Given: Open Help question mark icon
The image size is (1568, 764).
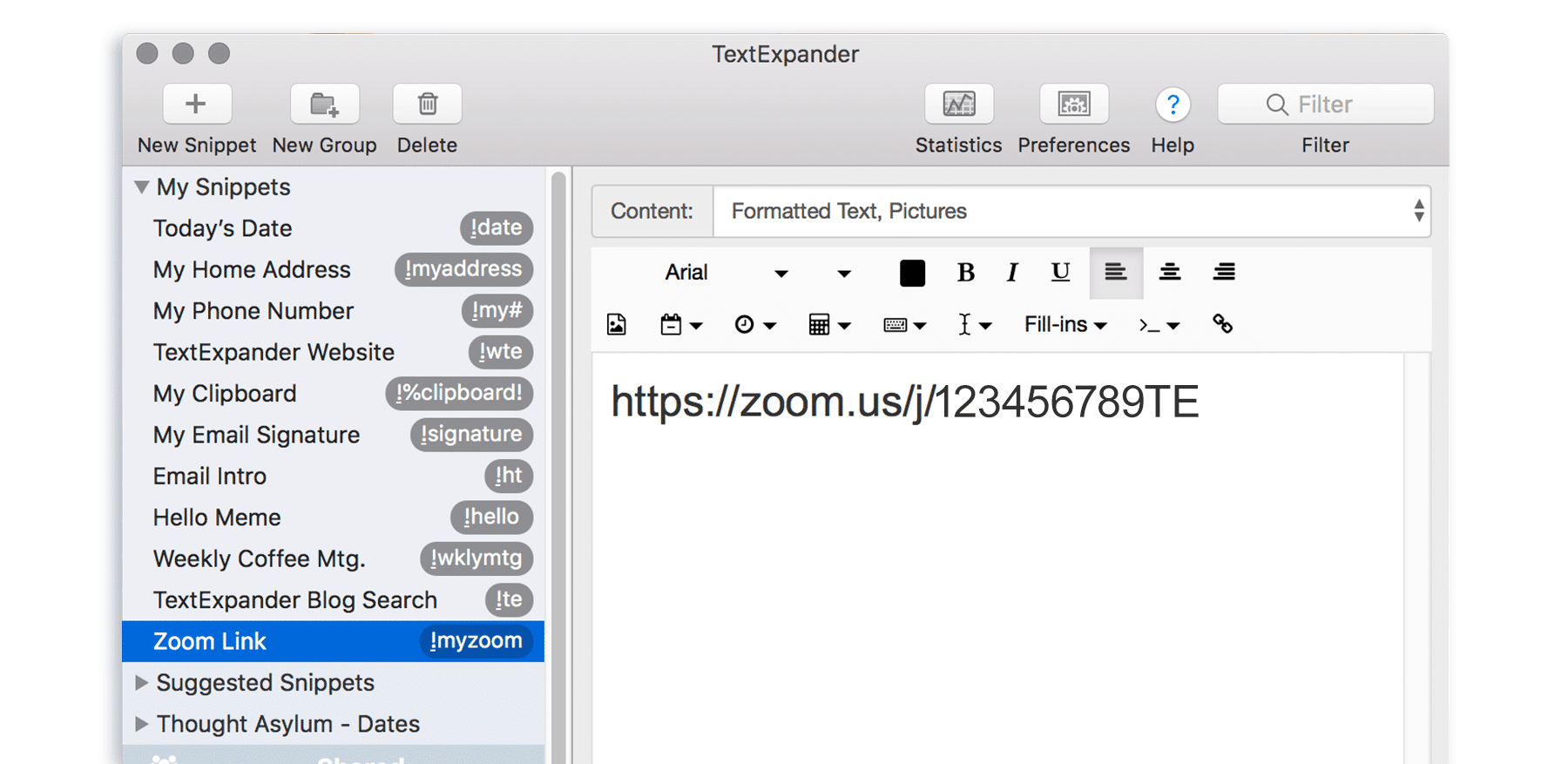Looking at the screenshot, I should [x=1173, y=105].
